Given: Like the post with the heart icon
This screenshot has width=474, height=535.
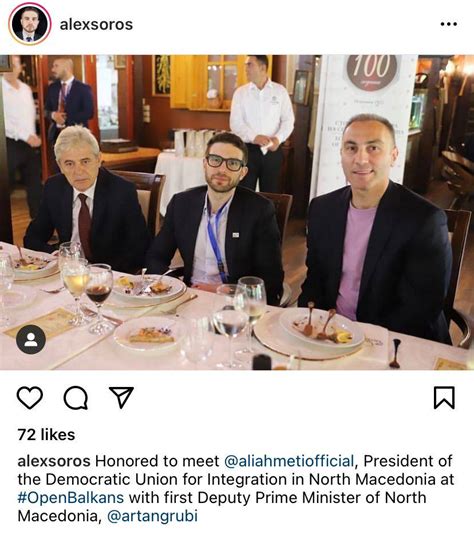Looking at the screenshot, I should [30, 397].
